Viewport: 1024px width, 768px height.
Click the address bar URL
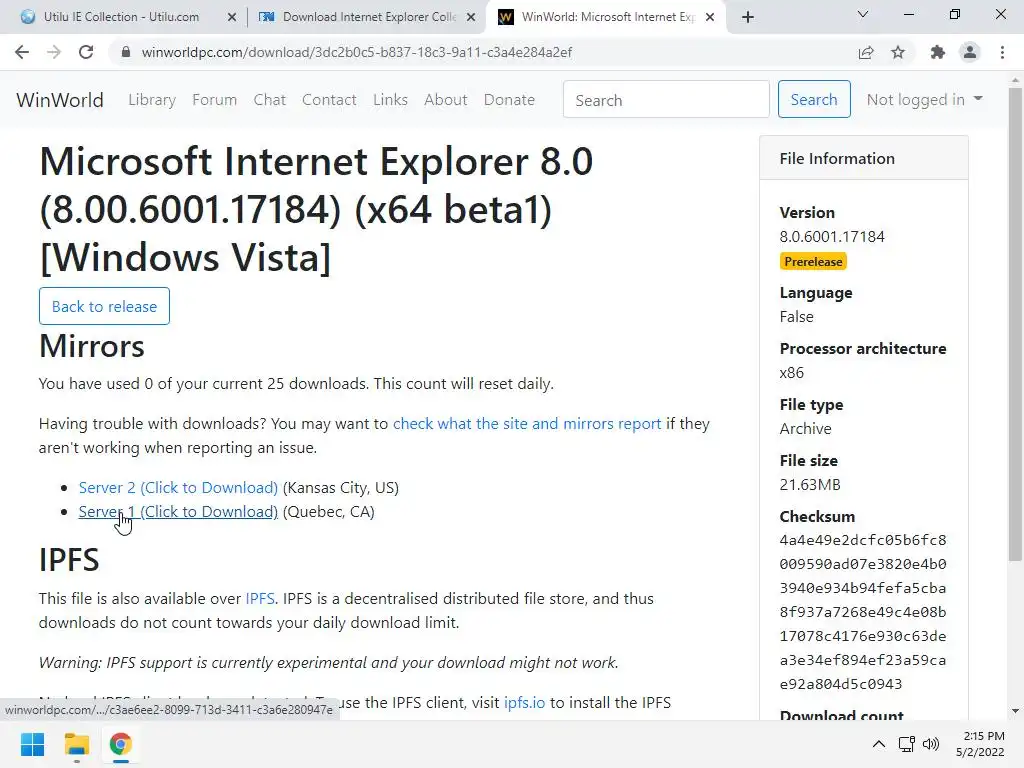(357, 52)
